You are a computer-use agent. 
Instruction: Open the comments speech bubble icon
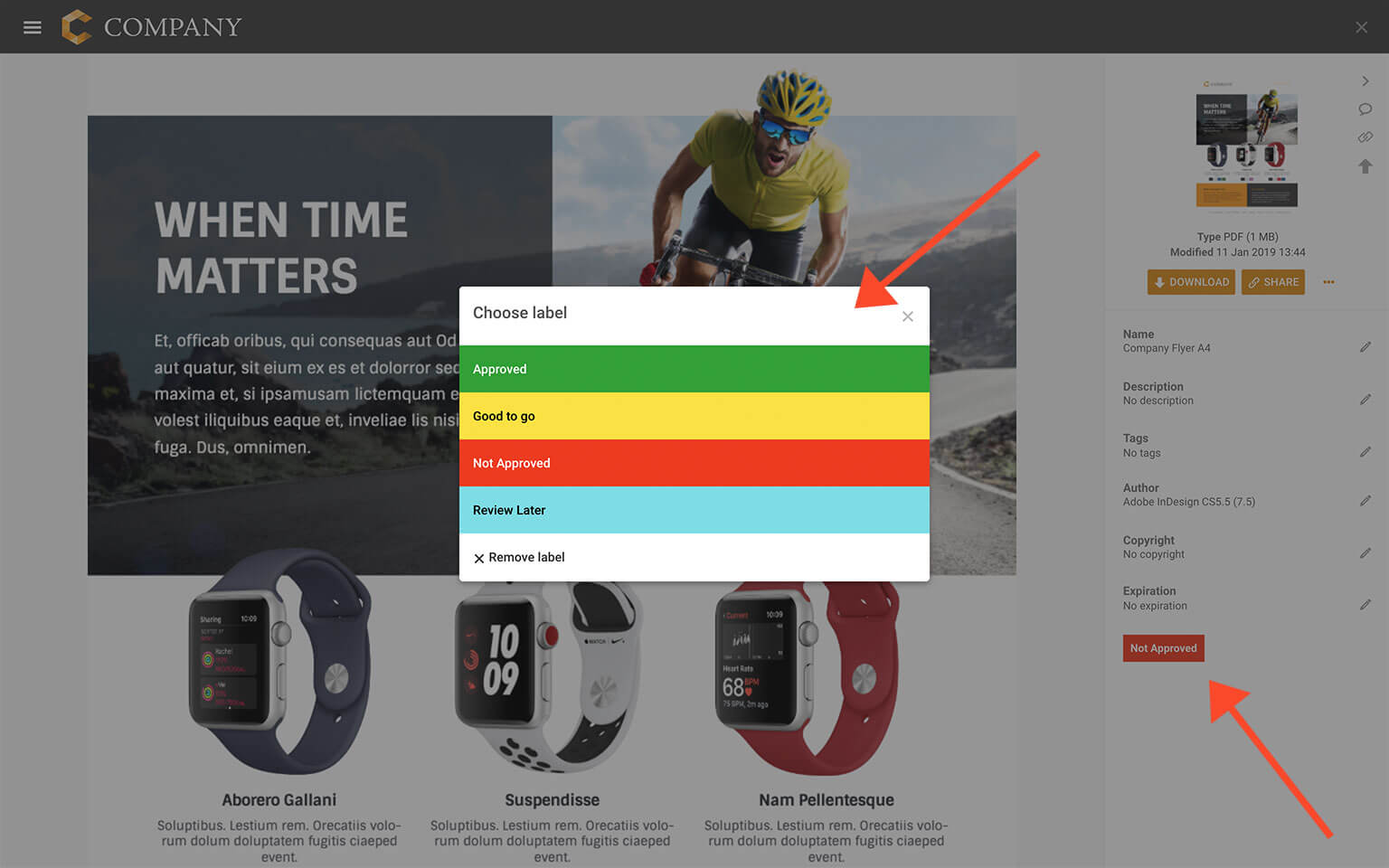coord(1365,109)
